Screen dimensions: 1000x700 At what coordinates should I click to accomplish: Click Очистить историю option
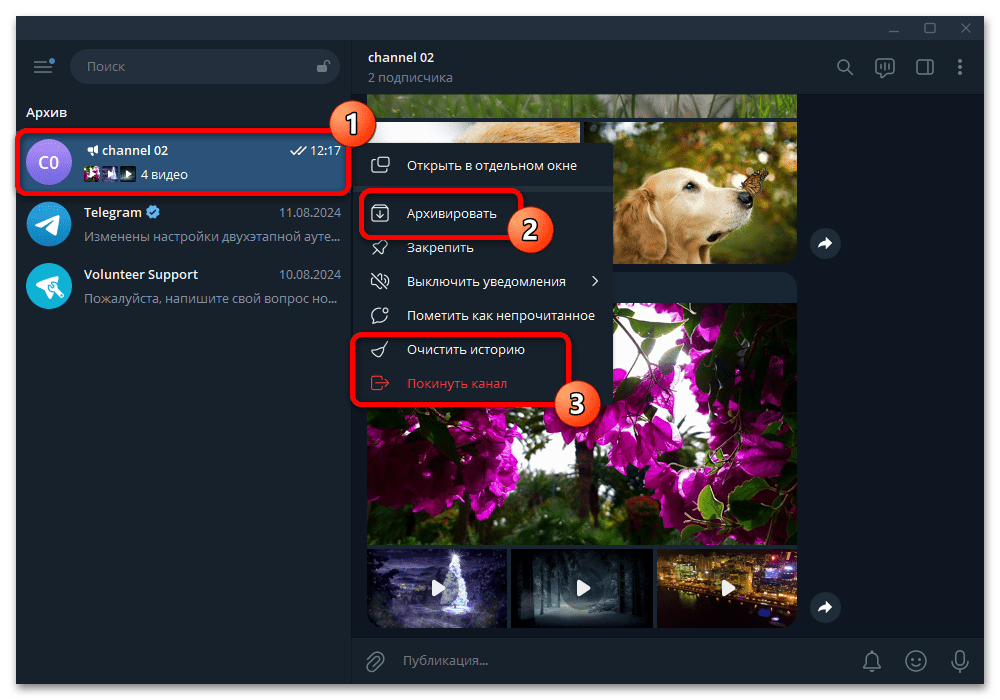(x=465, y=350)
